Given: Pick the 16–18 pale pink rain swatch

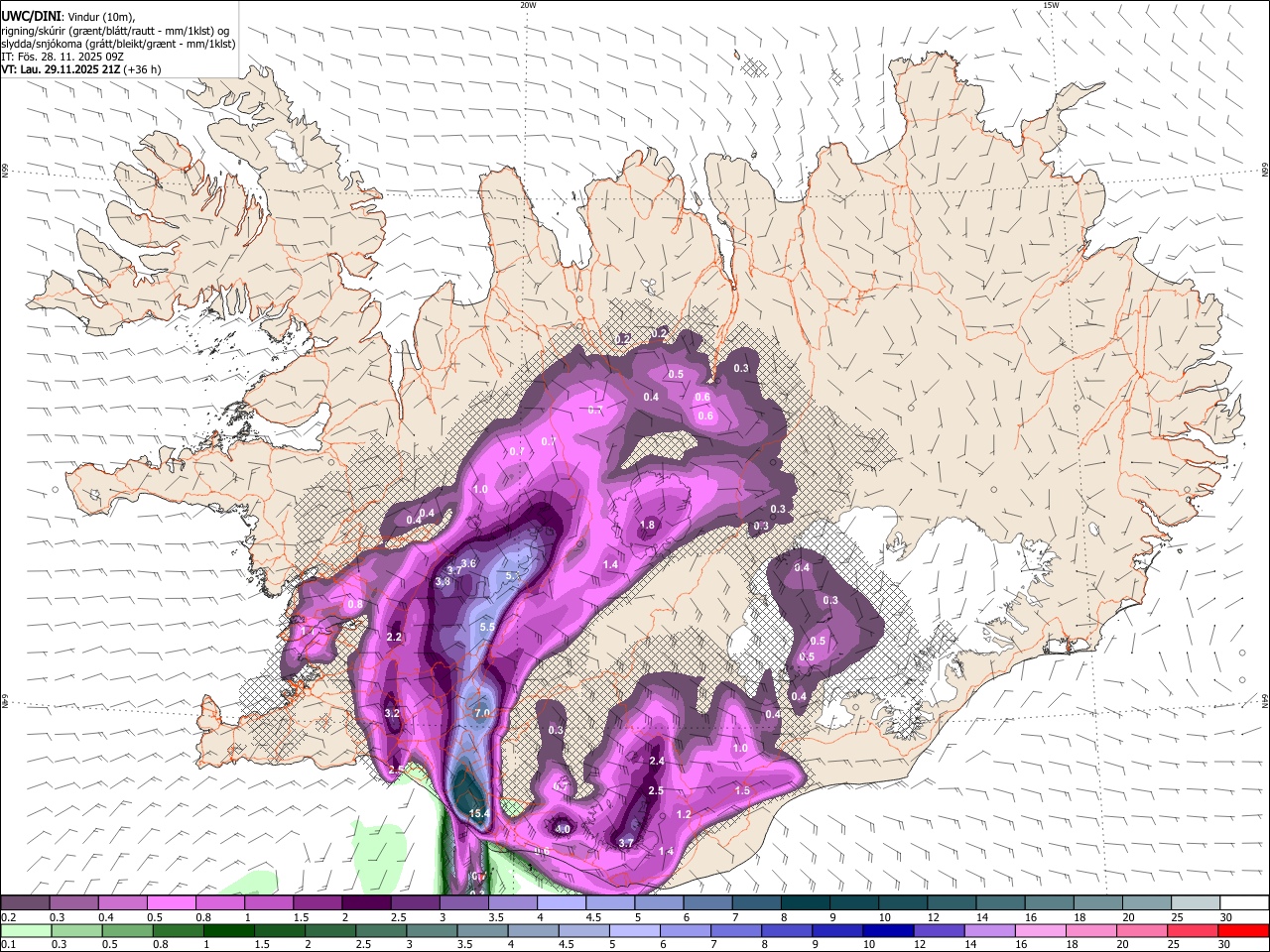Looking at the screenshot, I should tap(1040, 931).
